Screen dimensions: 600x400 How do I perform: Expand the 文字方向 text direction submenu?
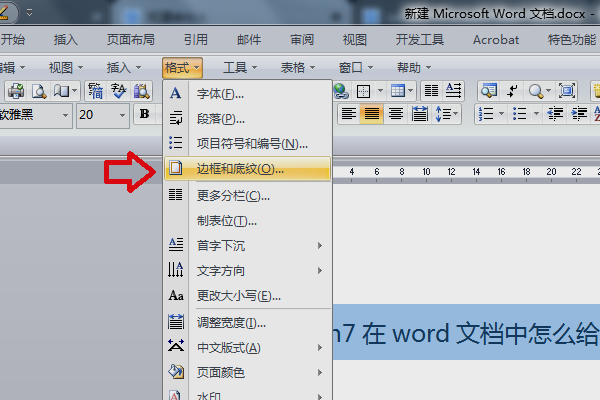point(247,271)
